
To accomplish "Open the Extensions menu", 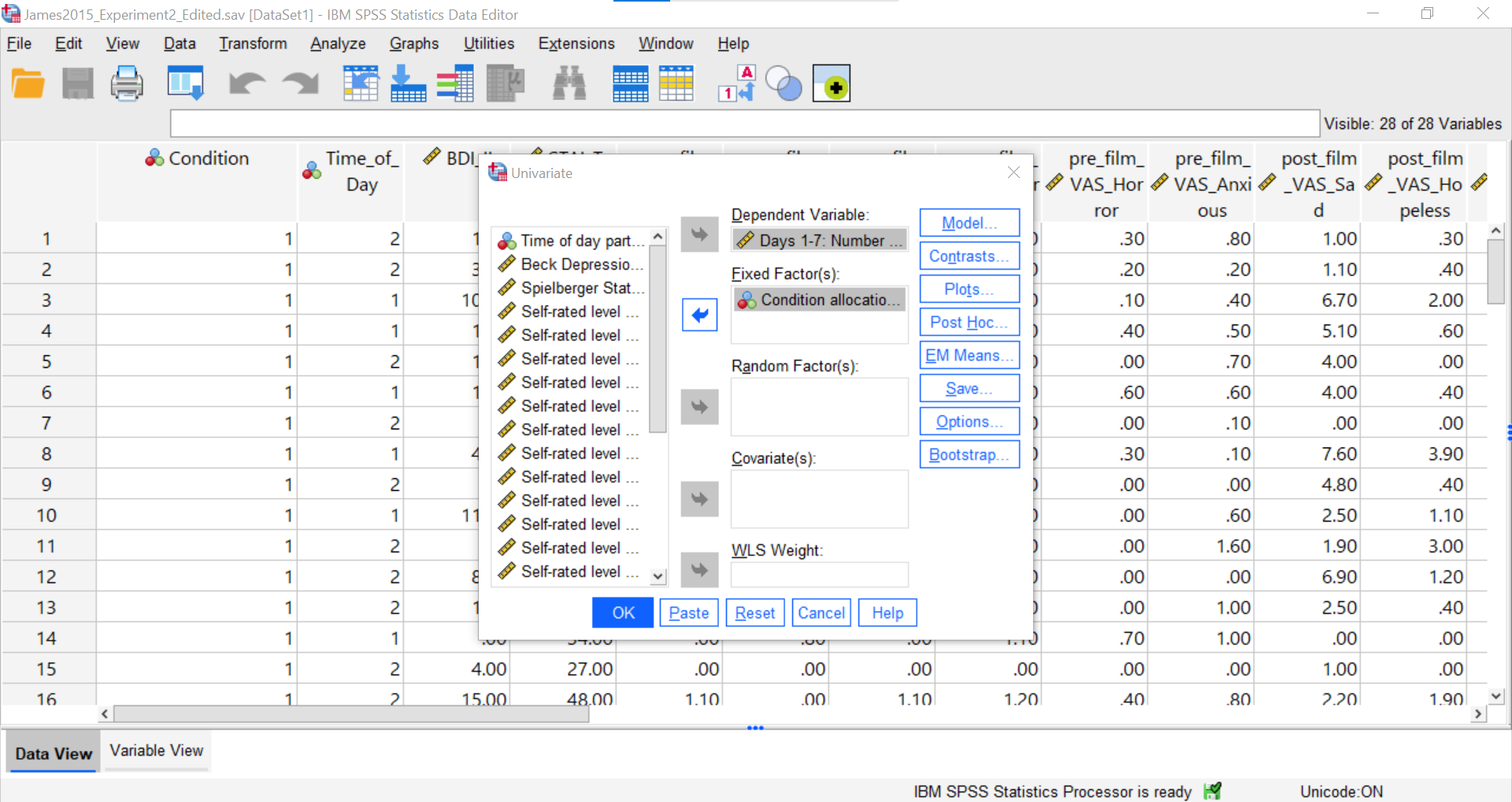I will point(576,43).
